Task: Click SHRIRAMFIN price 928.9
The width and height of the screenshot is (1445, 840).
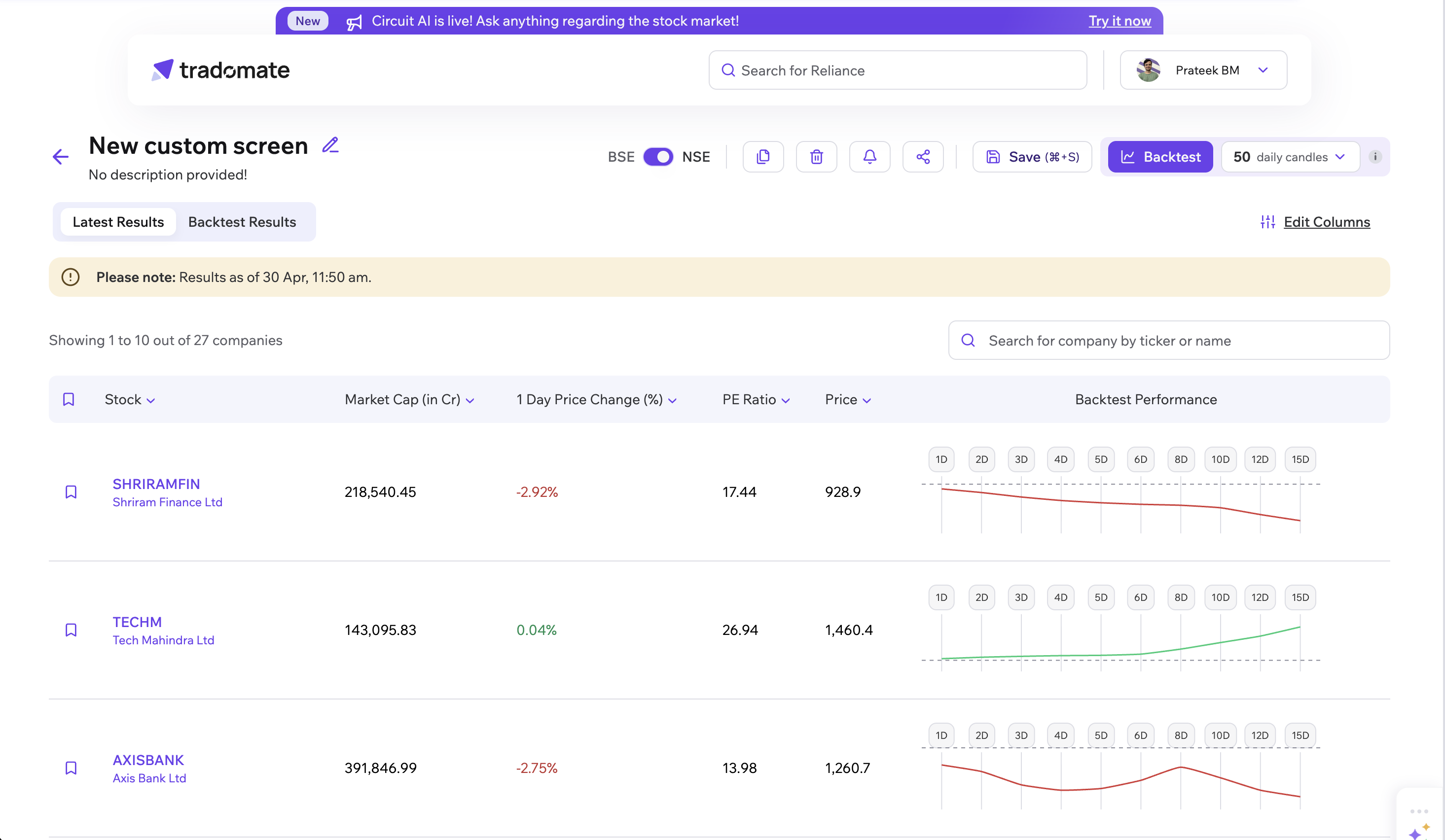Action: [x=842, y=491]
